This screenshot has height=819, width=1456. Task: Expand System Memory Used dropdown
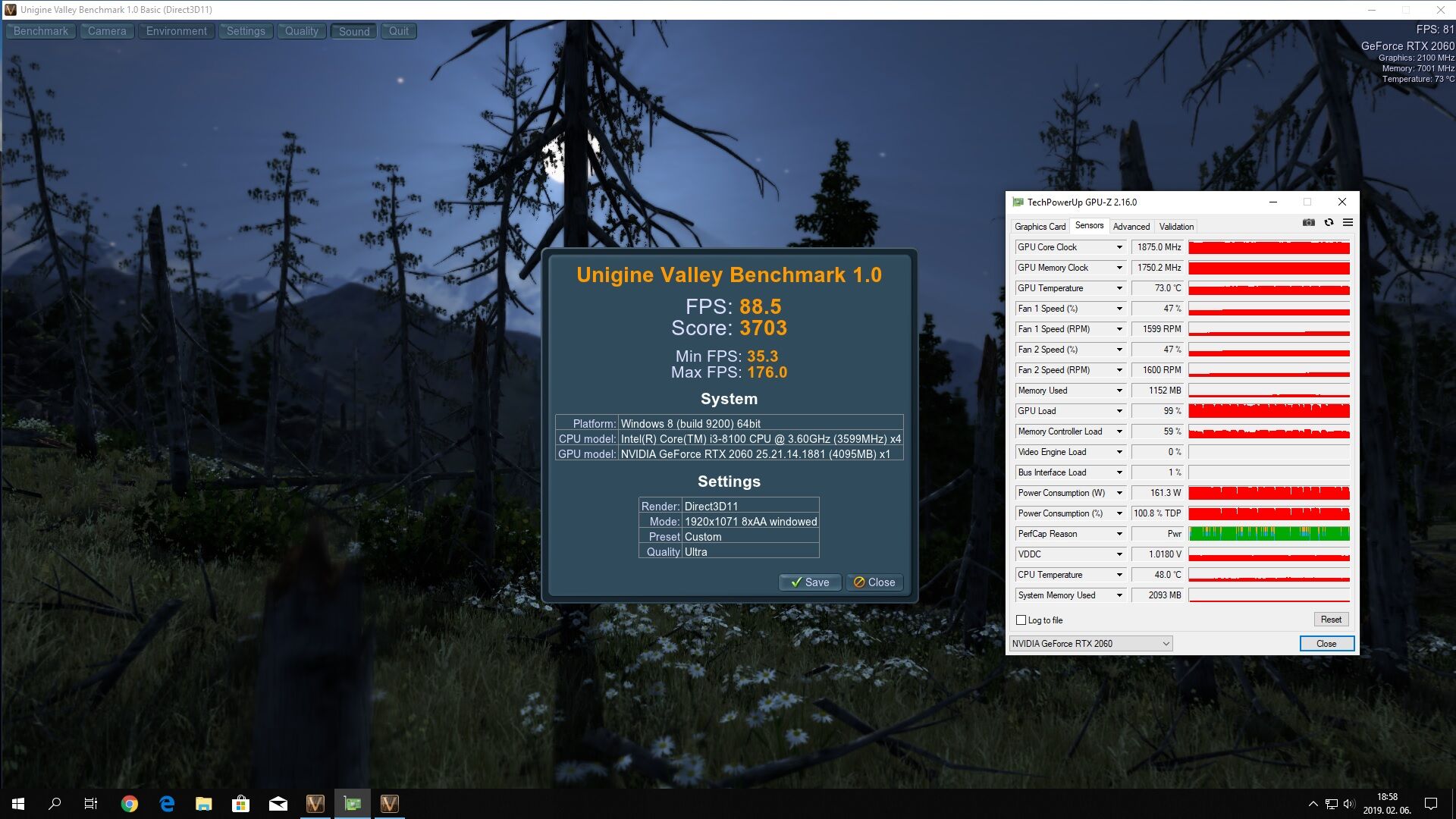click(x=1119, y=595)
